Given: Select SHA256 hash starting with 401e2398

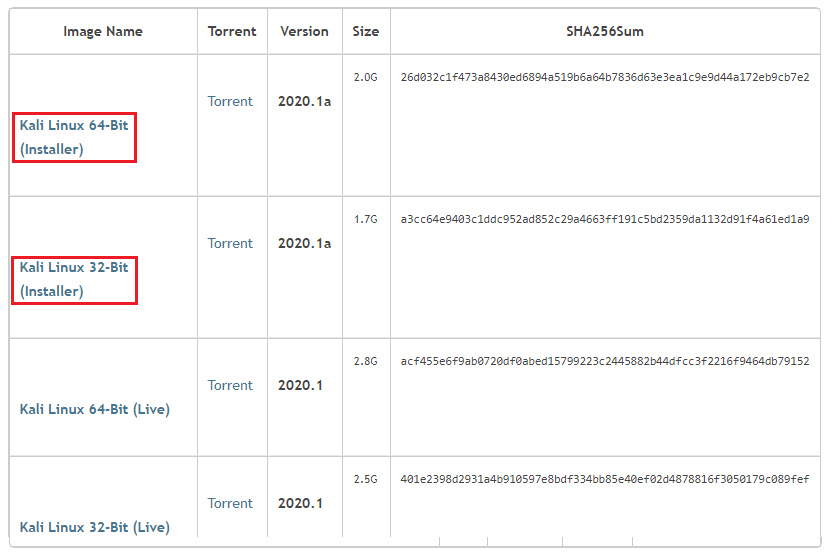Looking at the screenshot, I should click(x=604, y=479).
